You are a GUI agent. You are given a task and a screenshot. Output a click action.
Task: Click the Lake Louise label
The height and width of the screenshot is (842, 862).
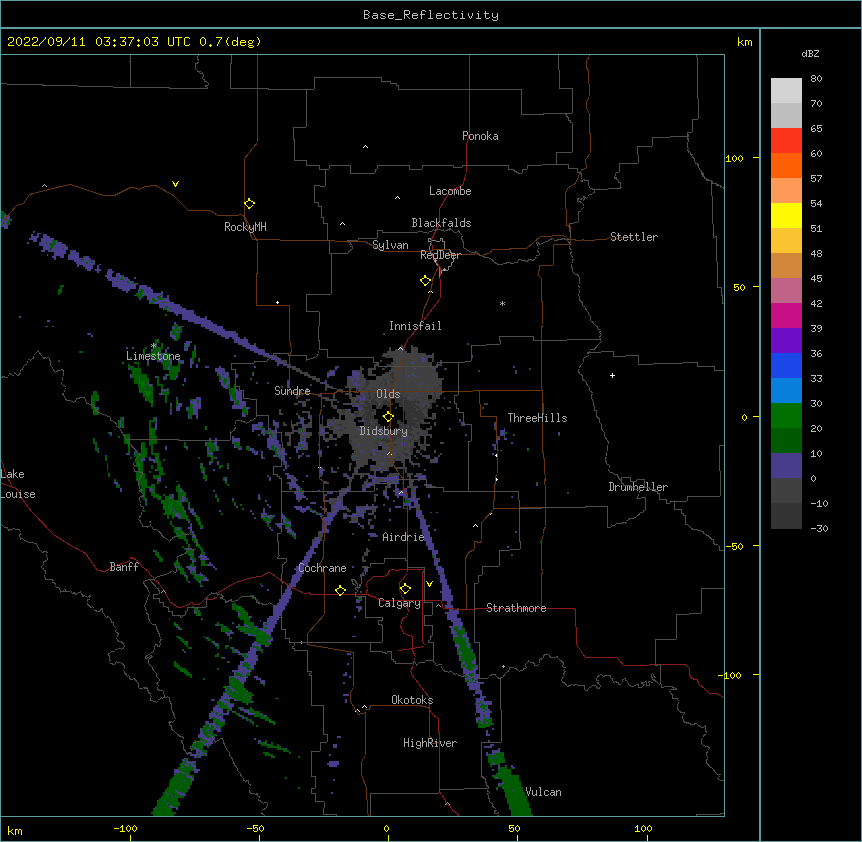[18, 484]
